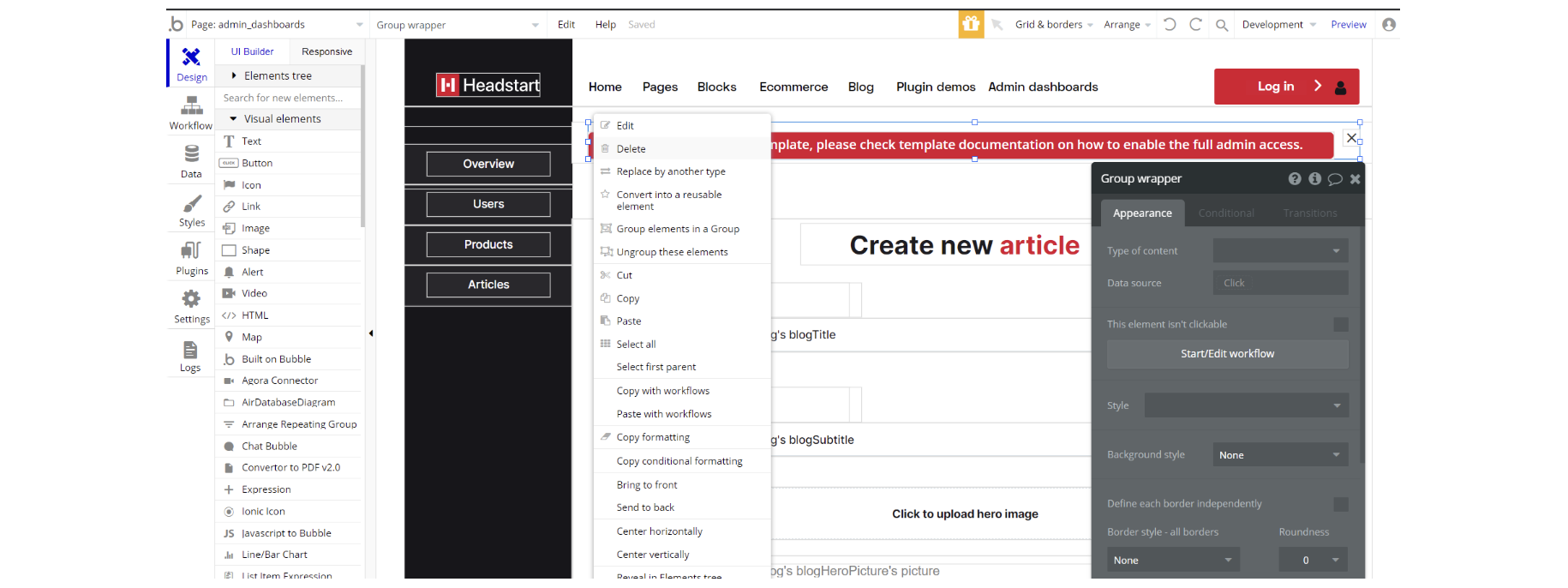This screenshot has width=1568, height=588.
Task: Open the Styles section icon
Action: 191,209
